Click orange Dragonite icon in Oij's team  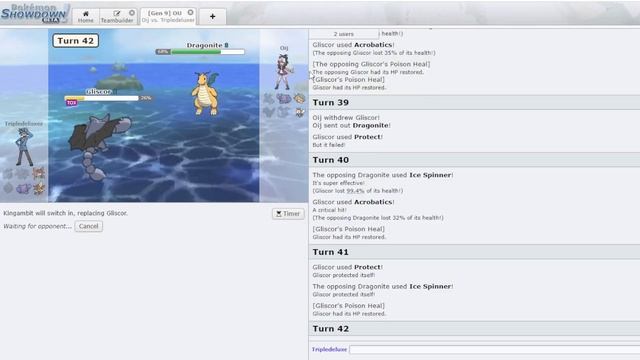click(x=299, y=98)
